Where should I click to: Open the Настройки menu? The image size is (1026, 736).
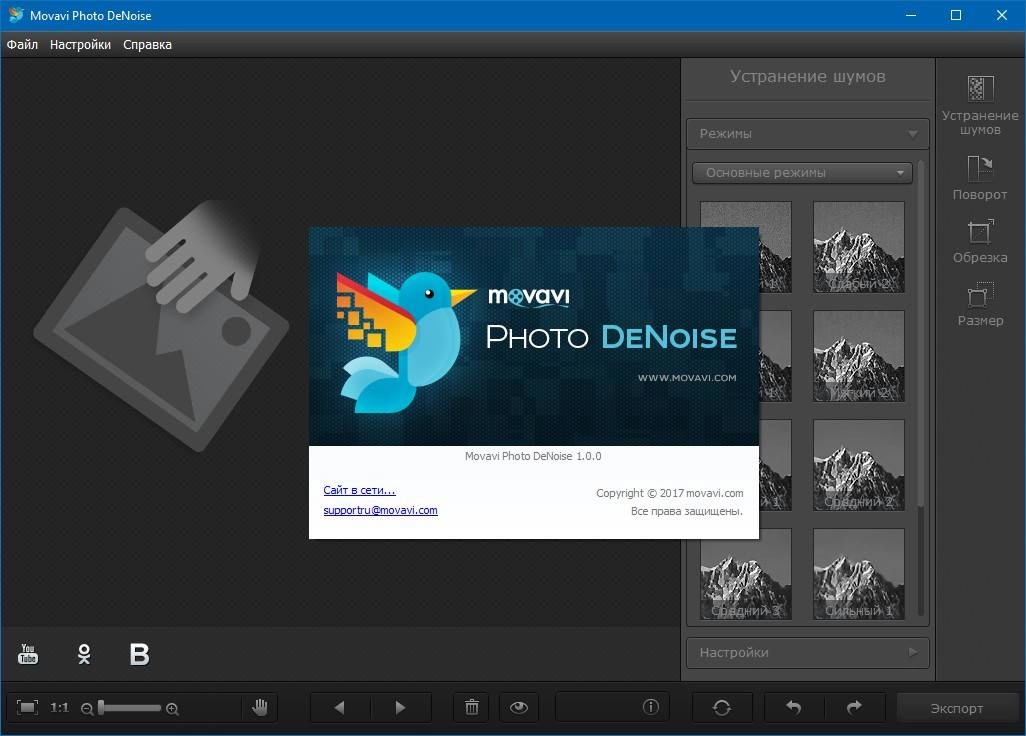click(x=80, y=44)
